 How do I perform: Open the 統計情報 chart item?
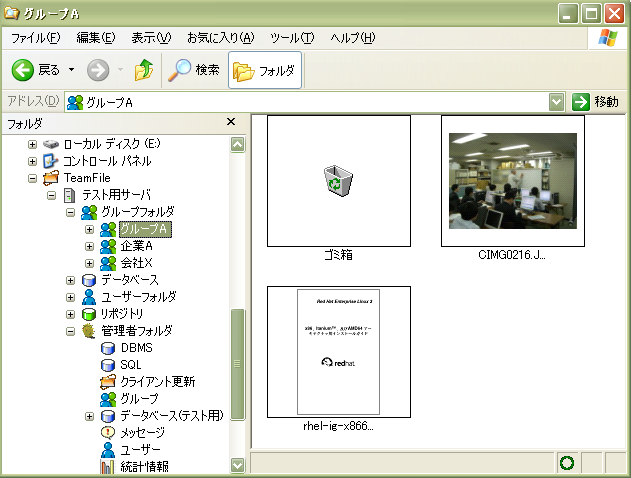109,466
